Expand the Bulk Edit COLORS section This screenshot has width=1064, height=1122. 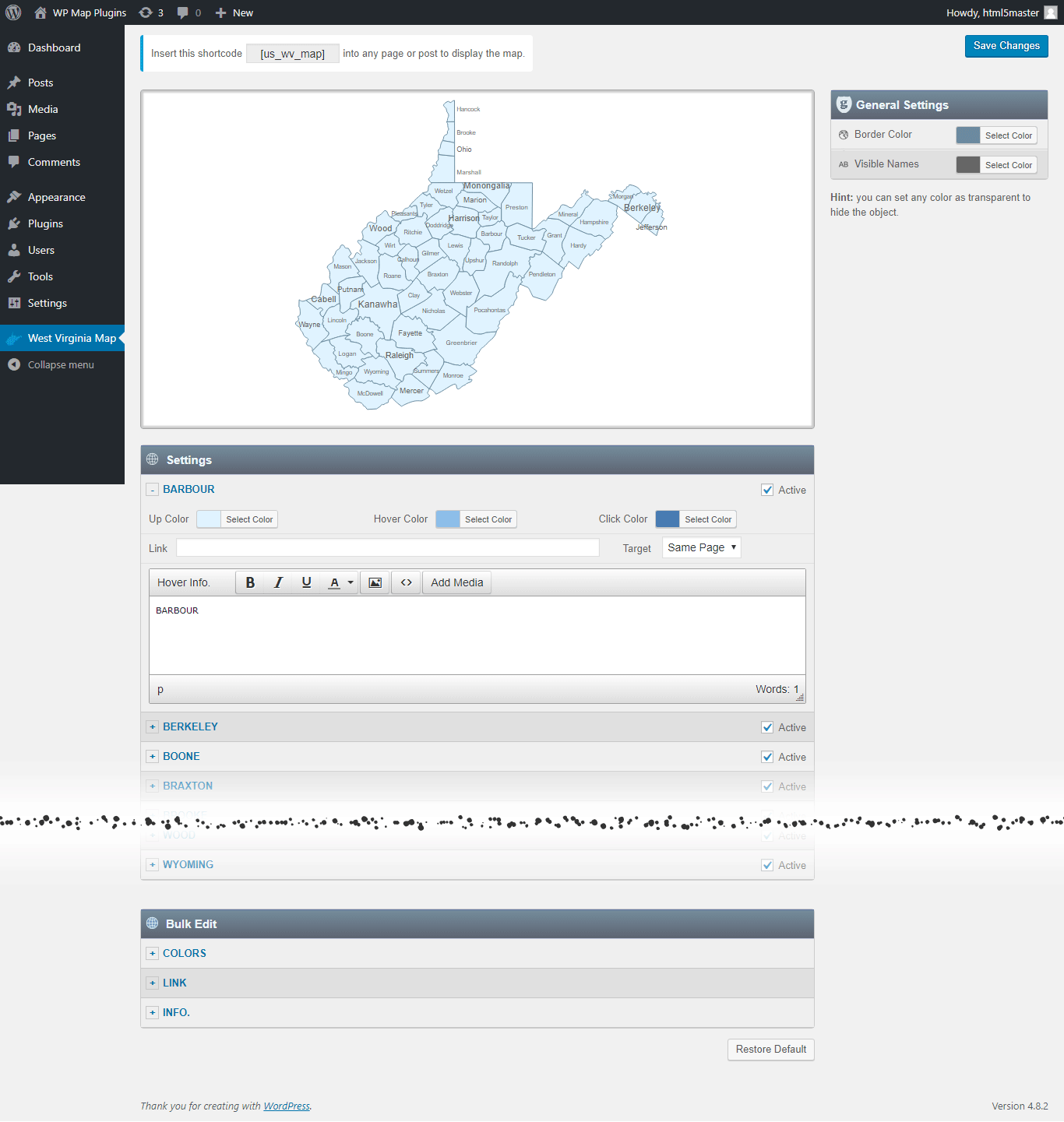pyautogui.click(x=153, y=954)
